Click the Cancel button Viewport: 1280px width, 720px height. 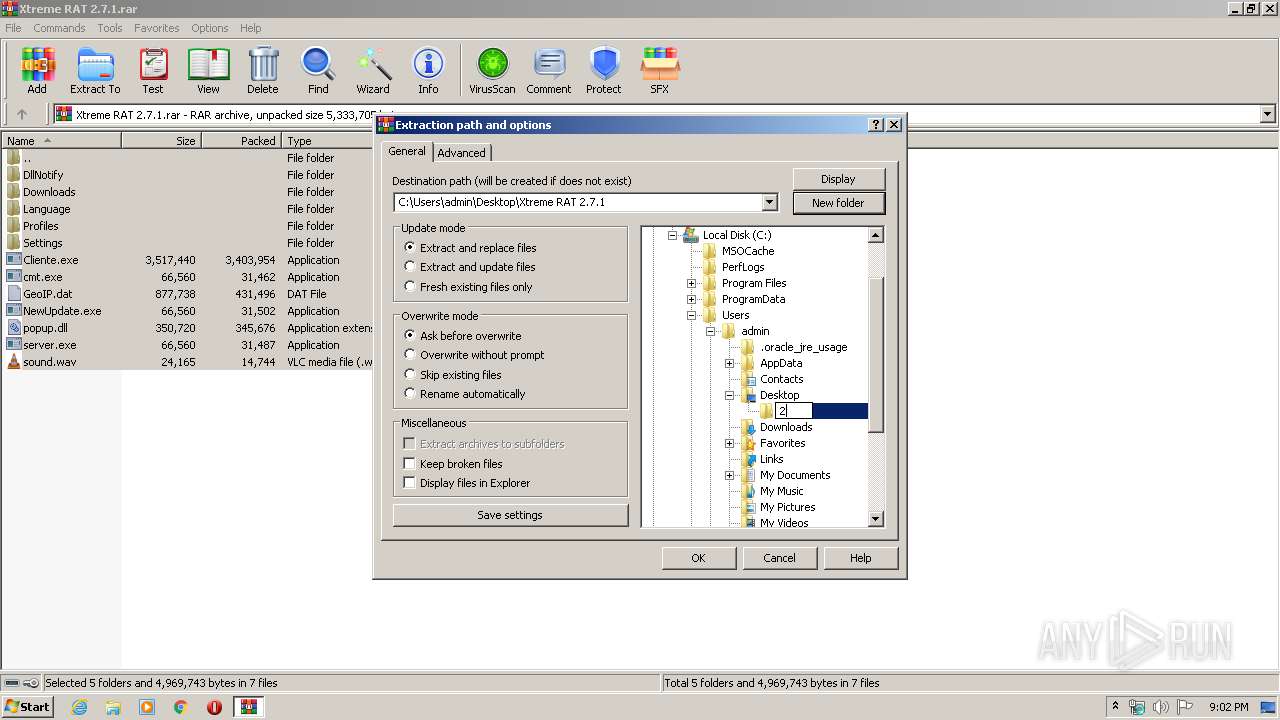pyautogui.click(x=779, y=558)
